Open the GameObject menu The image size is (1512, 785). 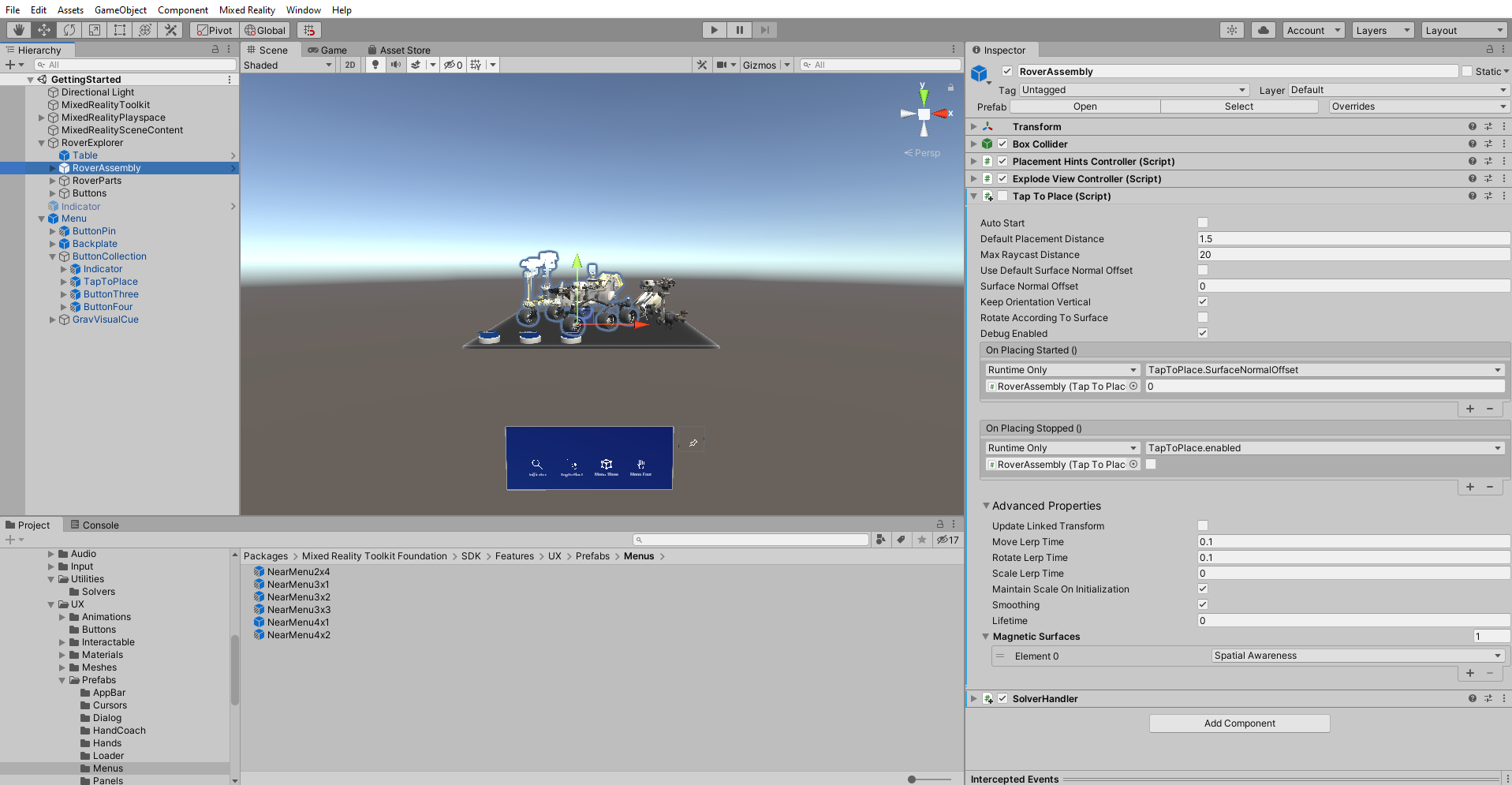[121, 9]
